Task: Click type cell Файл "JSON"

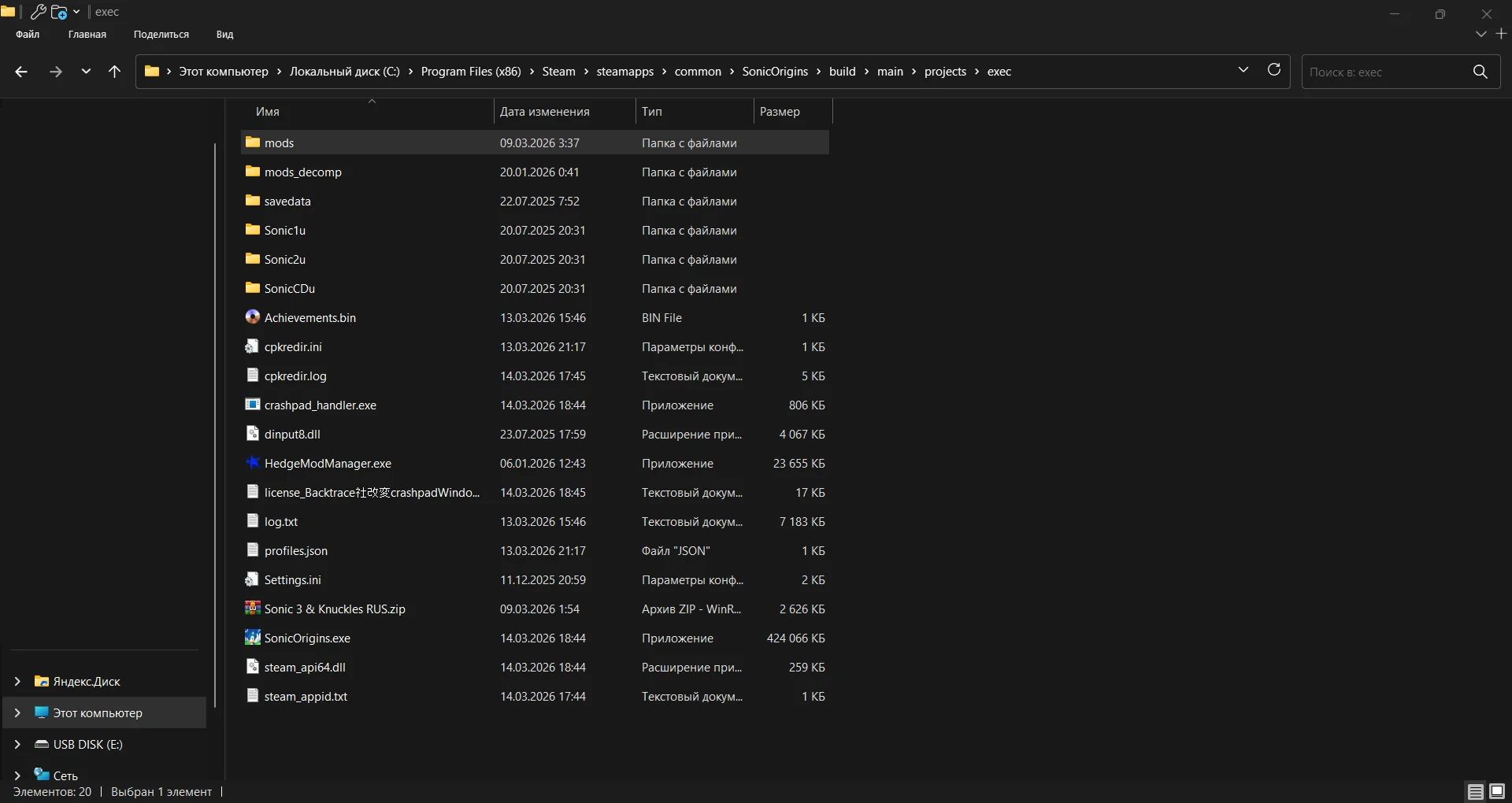Action: coord(676,551)
